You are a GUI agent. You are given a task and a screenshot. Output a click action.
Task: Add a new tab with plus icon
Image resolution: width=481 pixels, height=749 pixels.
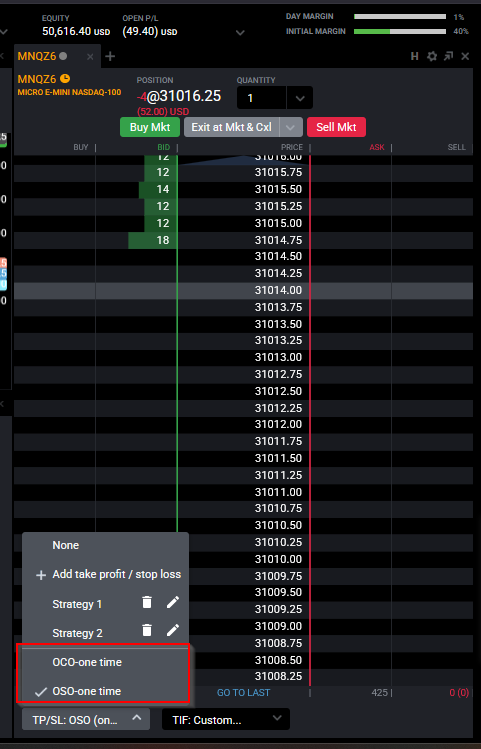pos(110,56)
